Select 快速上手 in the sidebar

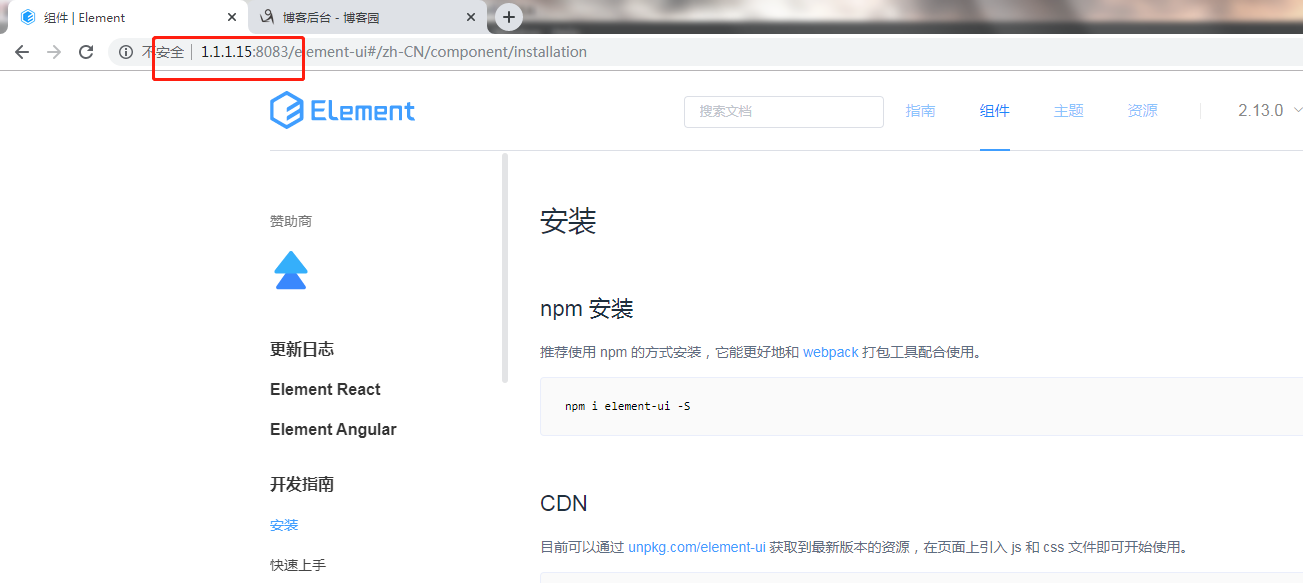(x=298, y=565)
